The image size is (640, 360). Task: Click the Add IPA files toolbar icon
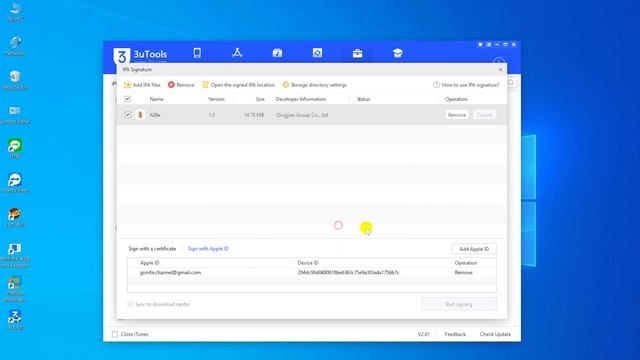pyautogui.click(x=127, y=85)
